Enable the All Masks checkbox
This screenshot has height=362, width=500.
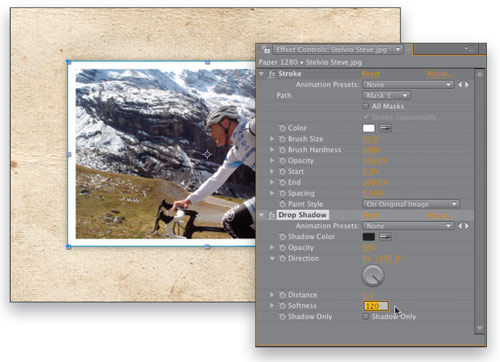366,106
